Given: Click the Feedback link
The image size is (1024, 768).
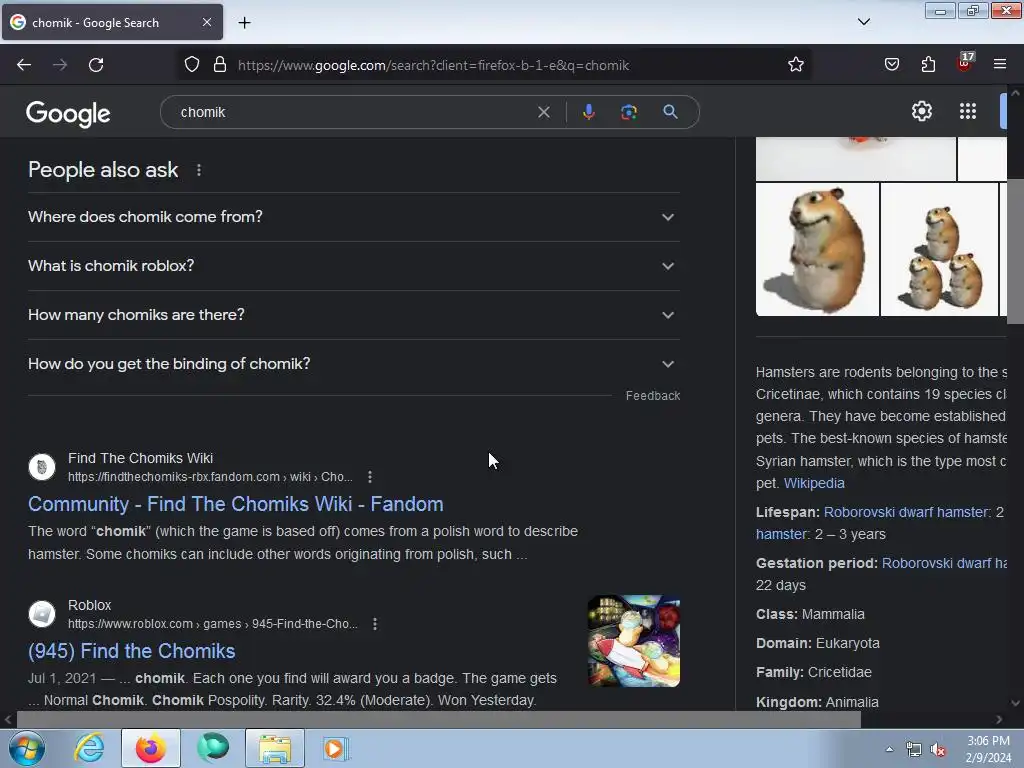Looking at the screenshot, I should click(652, 396).
